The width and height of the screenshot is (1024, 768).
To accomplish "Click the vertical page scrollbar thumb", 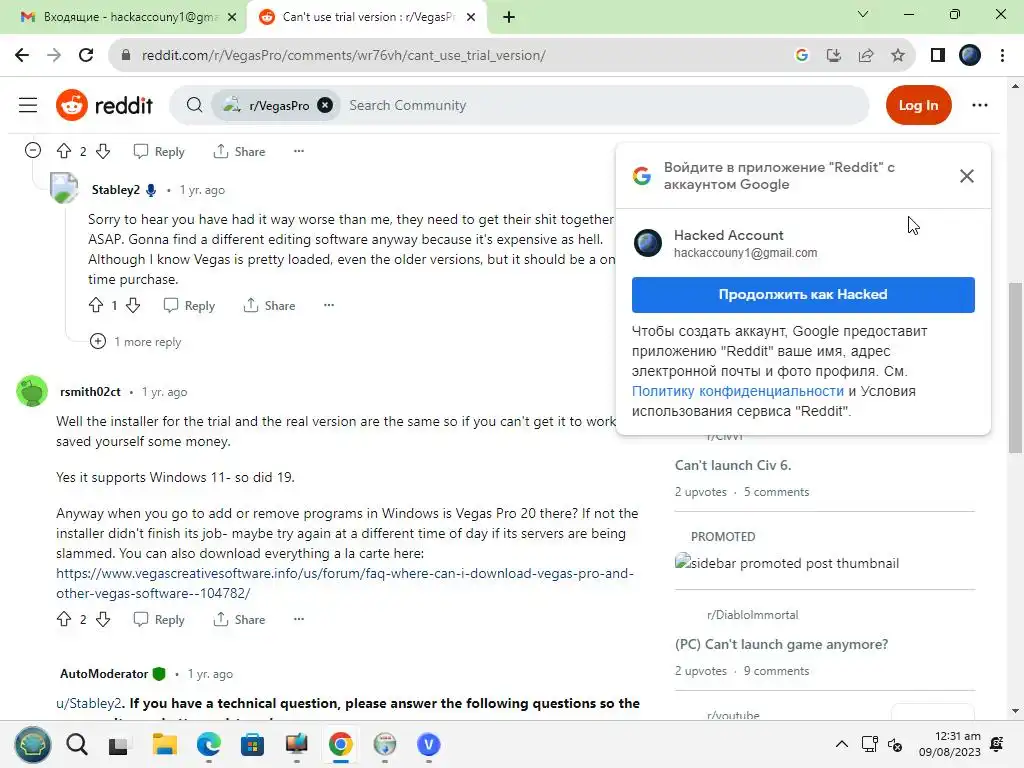I will 1015,368.
